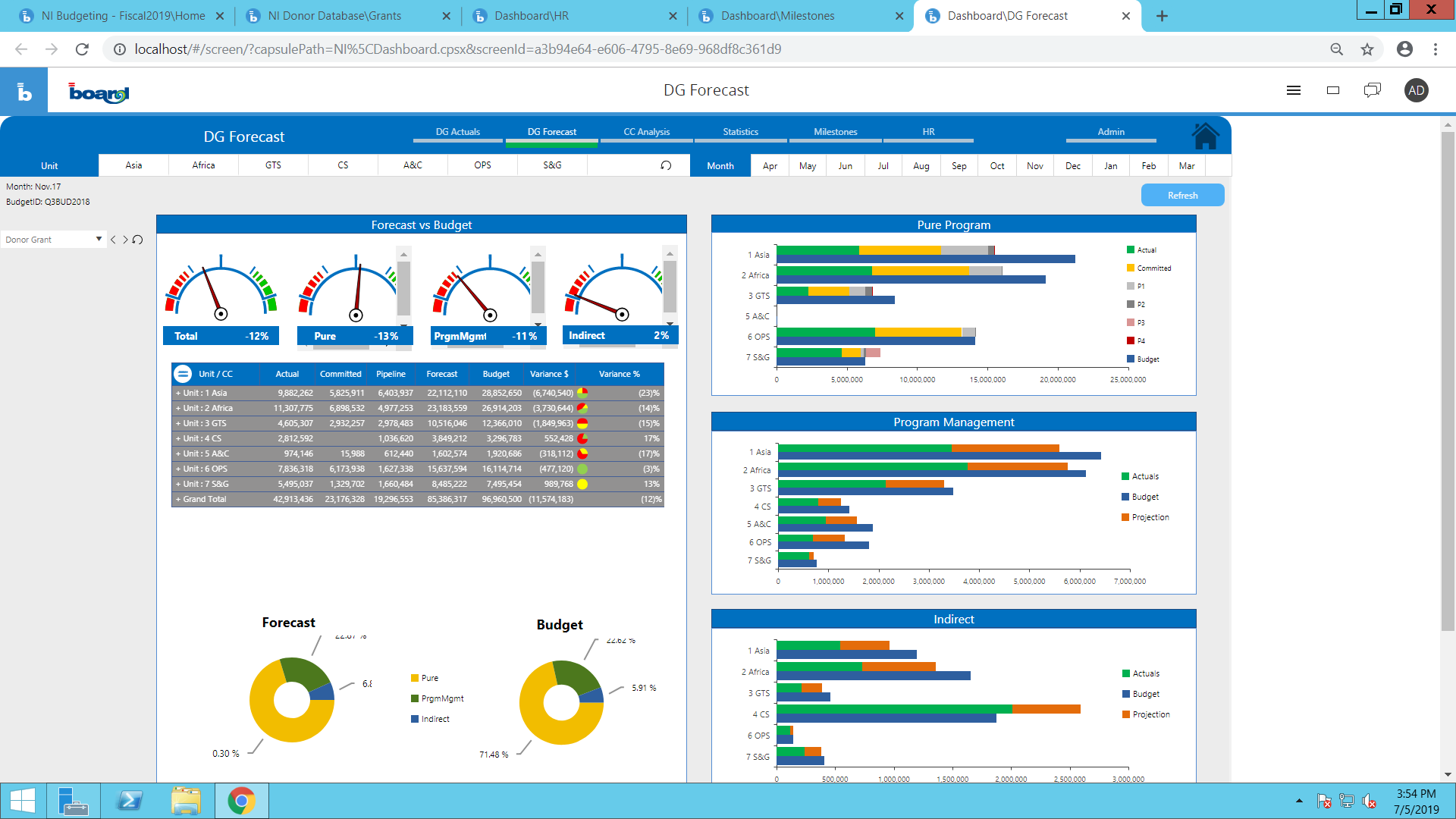Click the home icon in the navigation bar
Screen dimensions: 1456x819
click(1205, 136)
